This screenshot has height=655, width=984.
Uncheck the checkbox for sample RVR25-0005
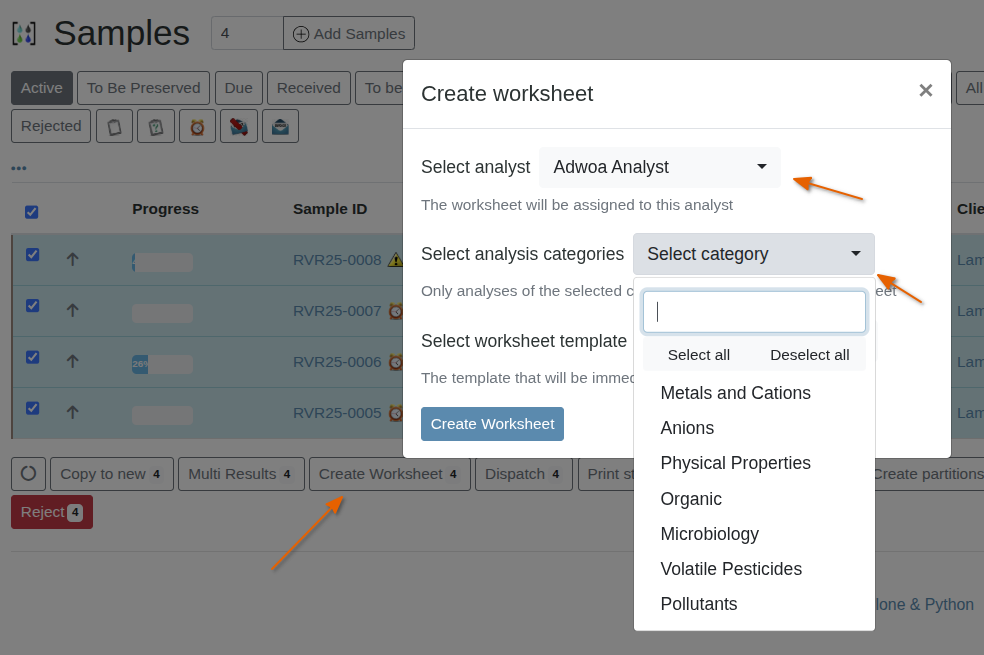(x=31, y=410)
